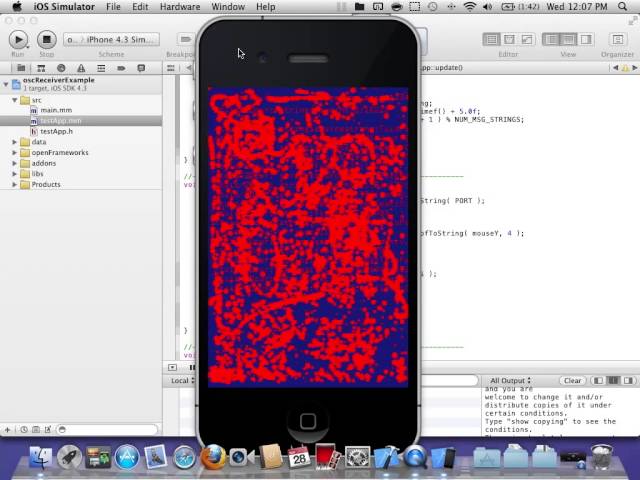640x480 pixels.
Task: Show the Debug navigator
Action: 101,68
